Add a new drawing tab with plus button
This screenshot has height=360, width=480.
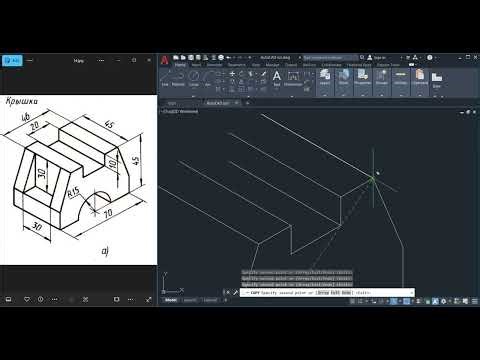pos(247,103)
